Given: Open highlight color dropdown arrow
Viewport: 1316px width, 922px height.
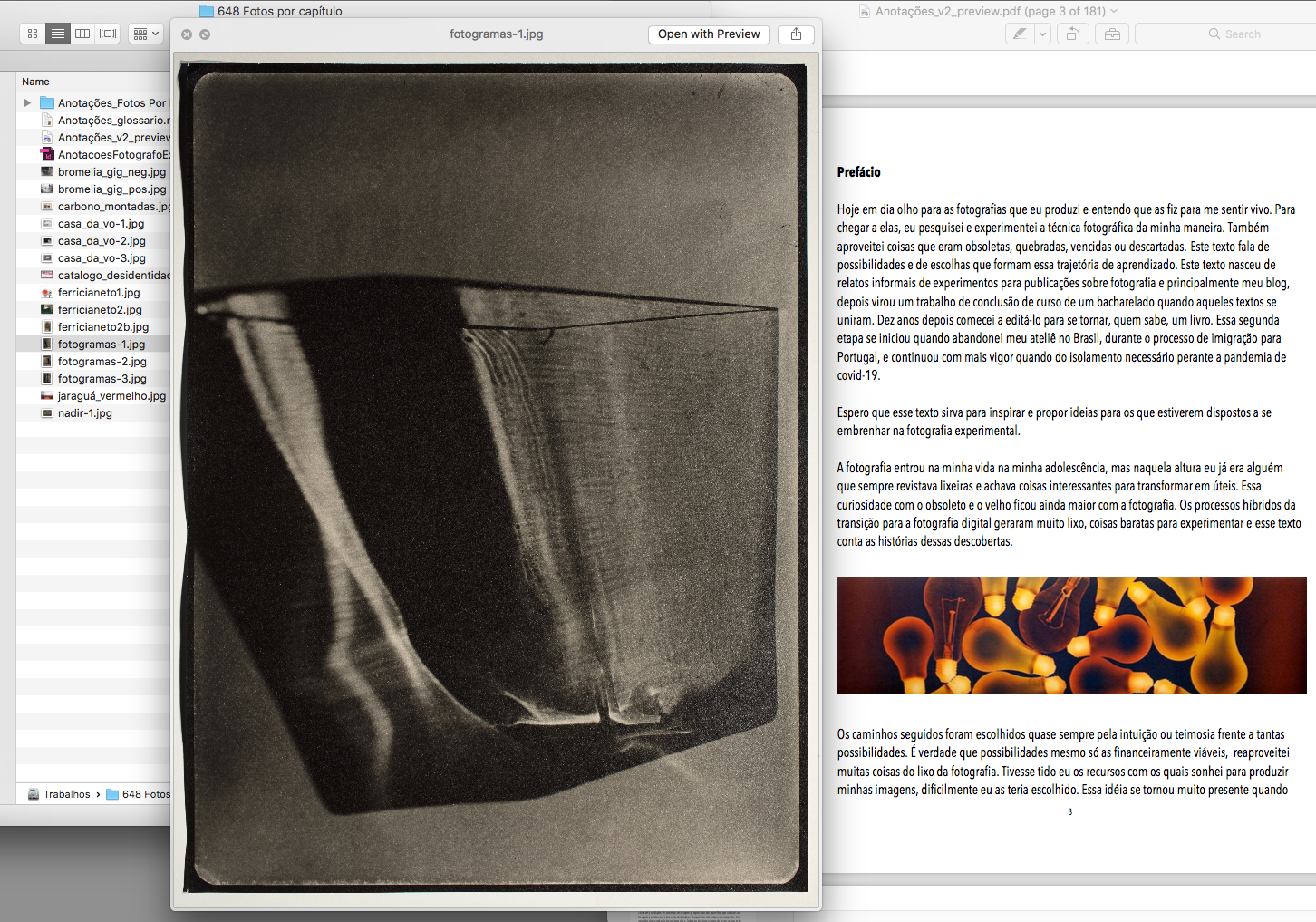Looking at the screenshot, I should 1042,34.
